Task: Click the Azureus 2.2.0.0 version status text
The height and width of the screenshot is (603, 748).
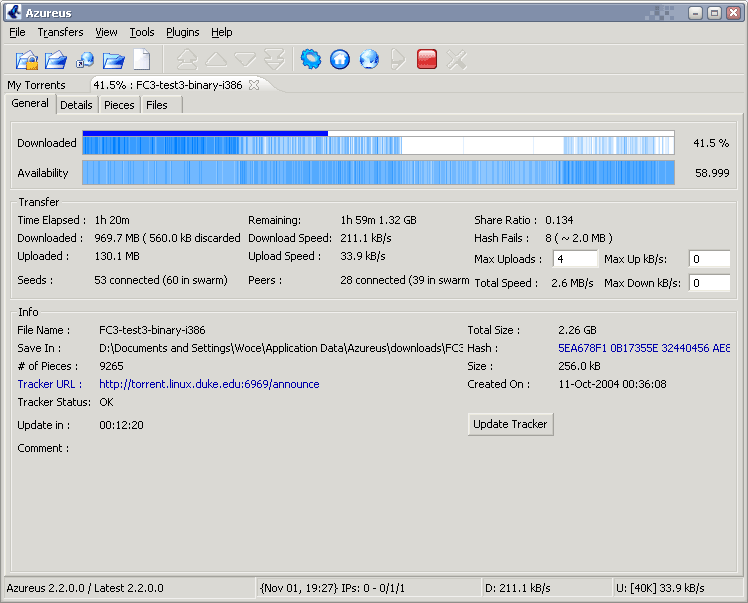Action: click(85, 588)
